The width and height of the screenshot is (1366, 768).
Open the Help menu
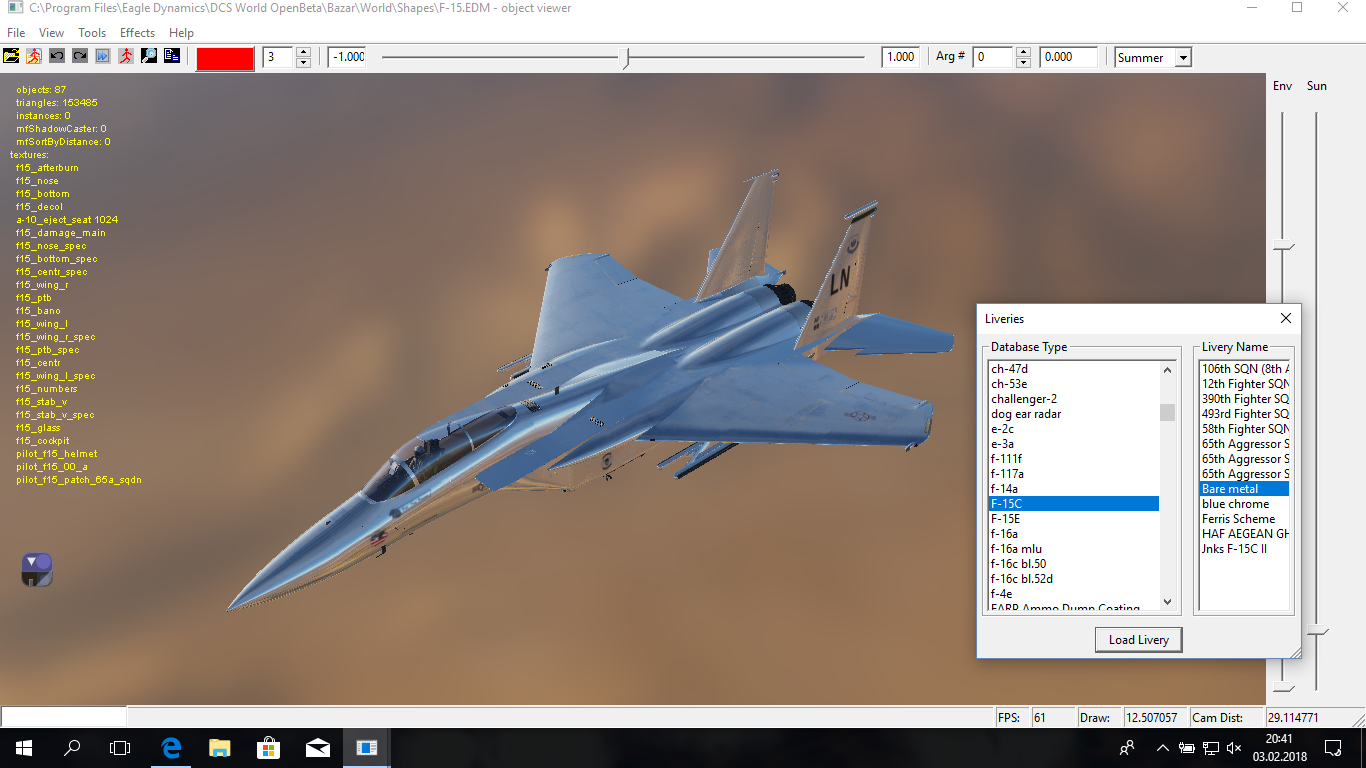[181, 33]
